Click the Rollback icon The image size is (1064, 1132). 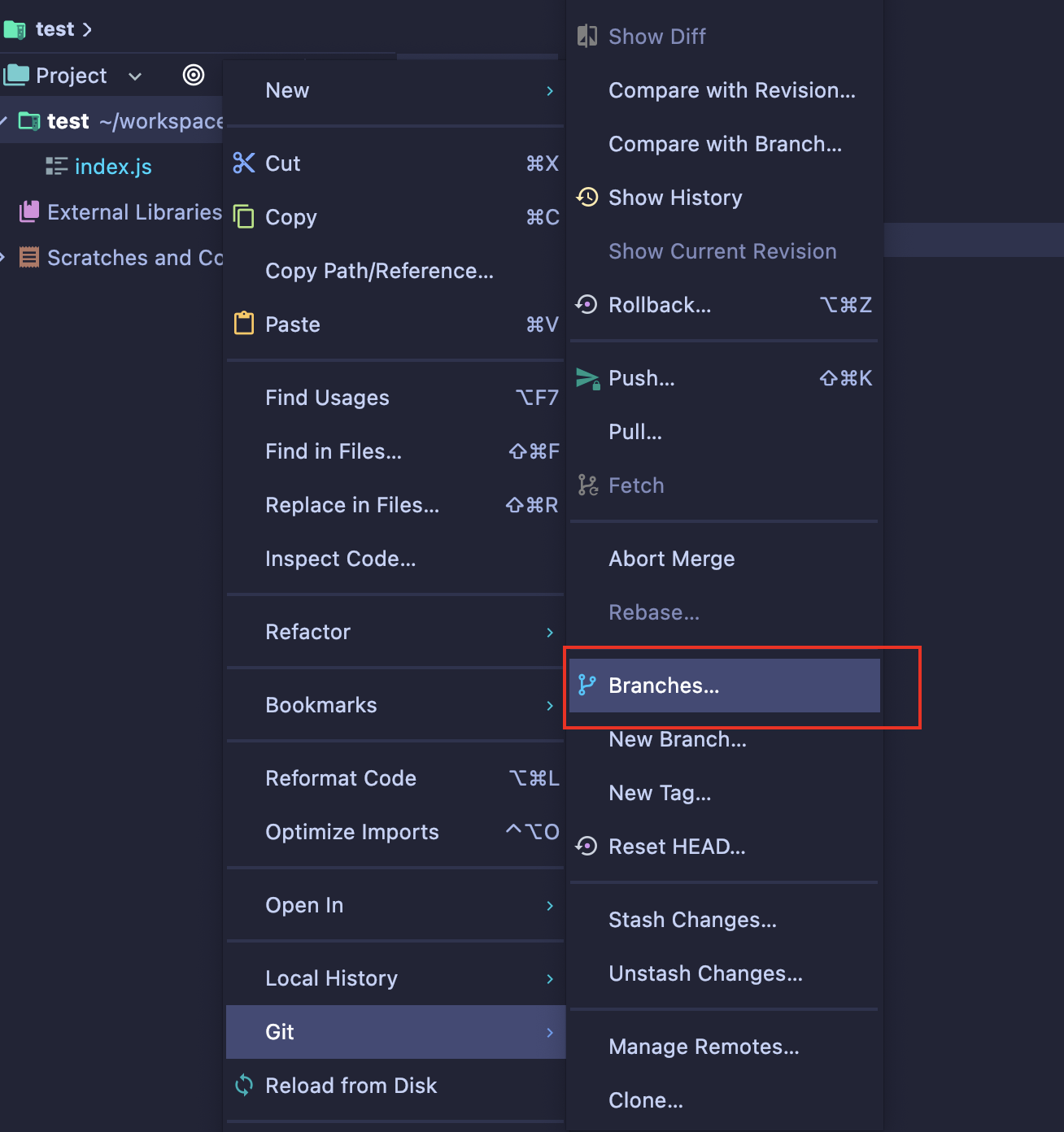pyautogui.click(x=587, y=305)
